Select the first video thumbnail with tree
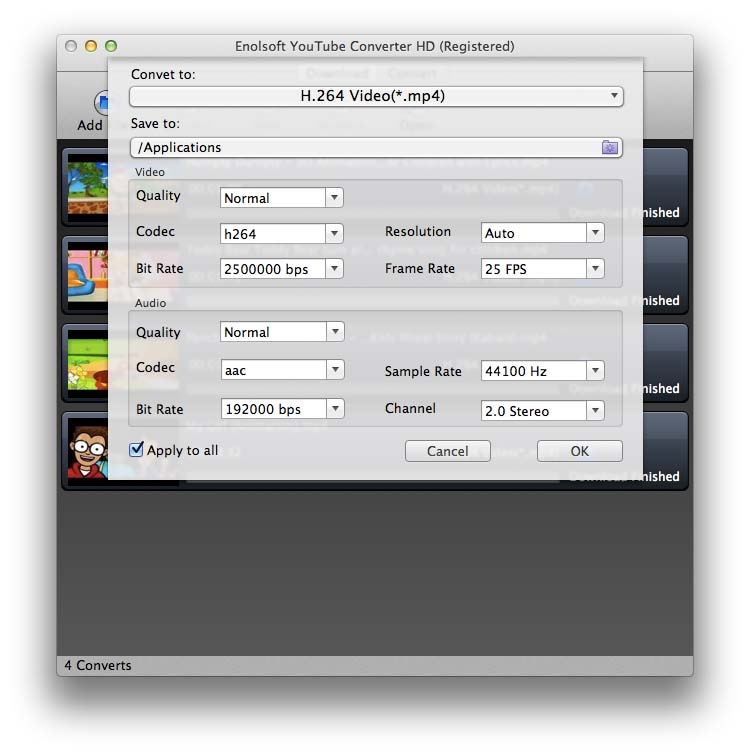 [88, 187]
